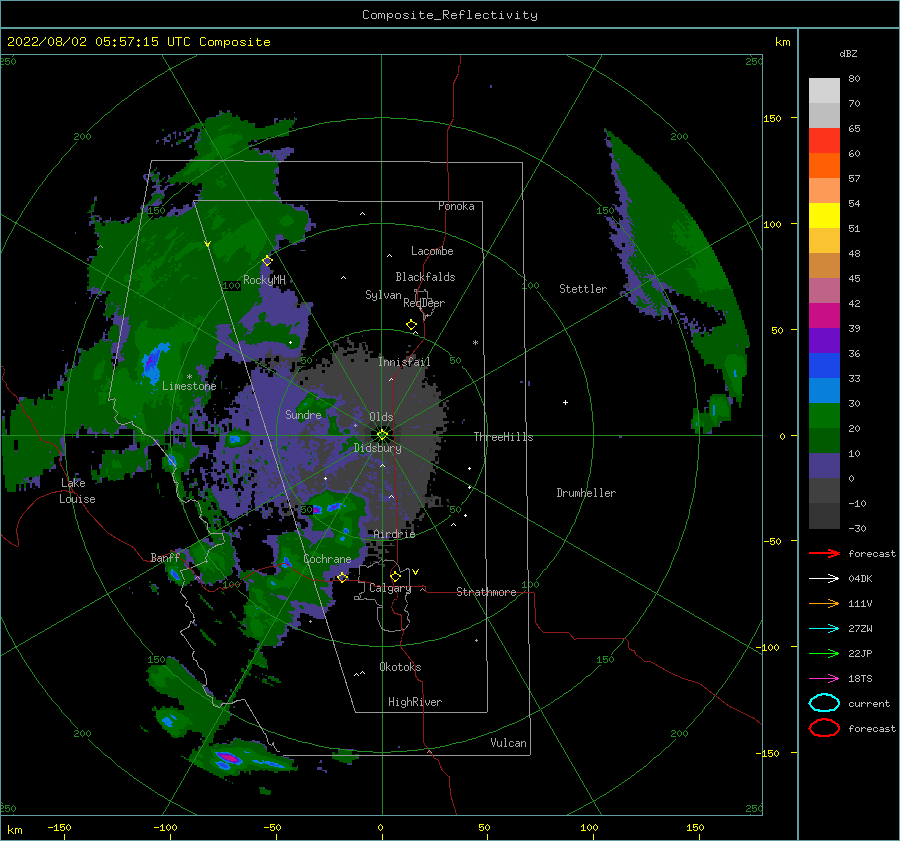This screenshot has width=900, height=841.
Task: Click the yellow diamond marker near RockyMH
Action: (x=267, y=261)
